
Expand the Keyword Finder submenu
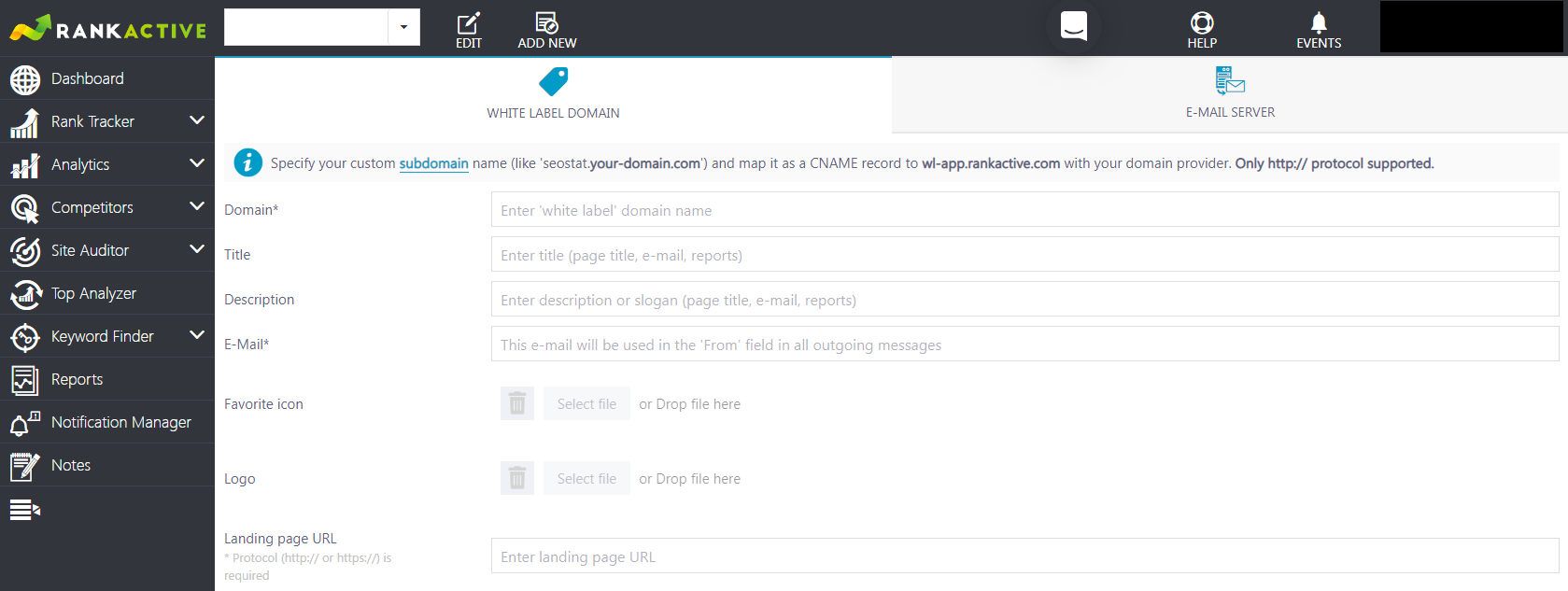tap(196, 335)
